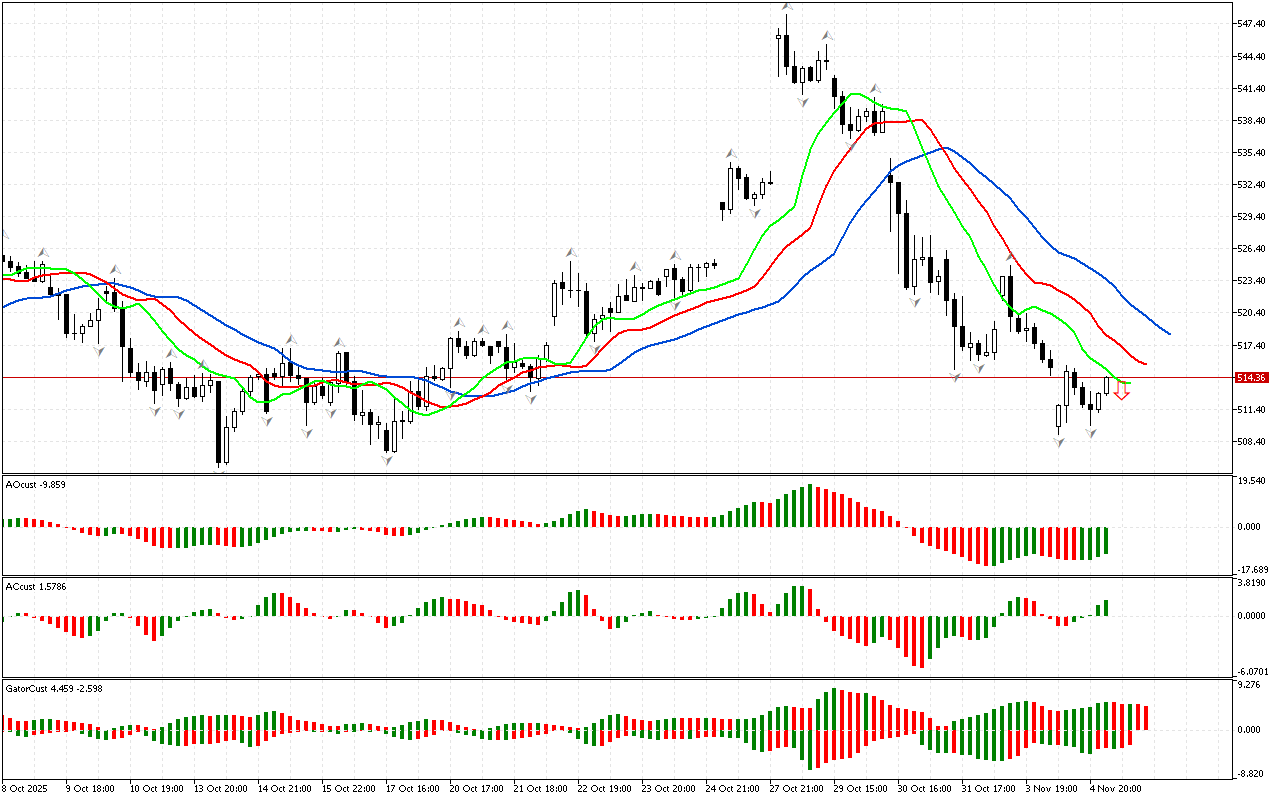Click the 529.40 price scale label
Viewport: 1280px width, 800px height.
(x=1251, y=217)
